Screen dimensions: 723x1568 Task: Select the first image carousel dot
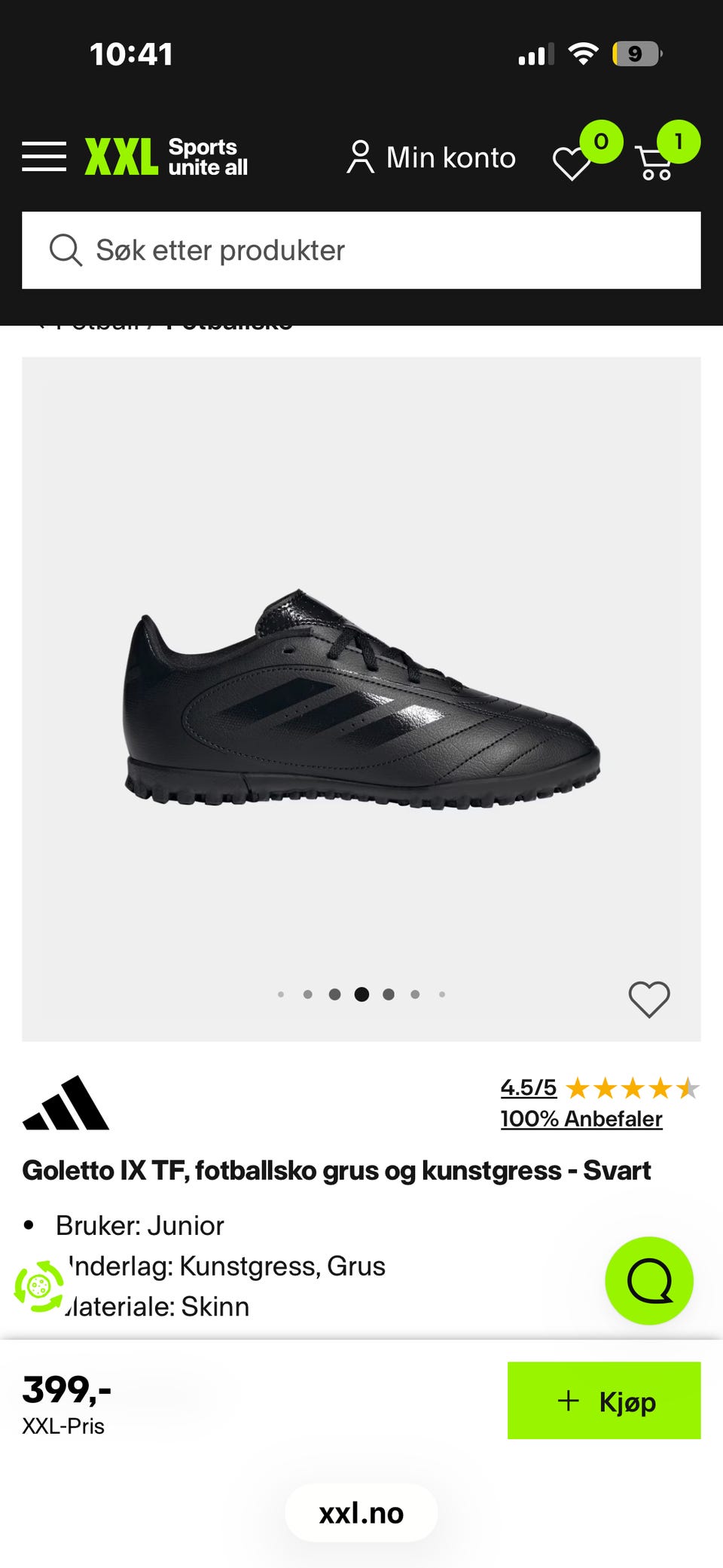click(281, 995)
